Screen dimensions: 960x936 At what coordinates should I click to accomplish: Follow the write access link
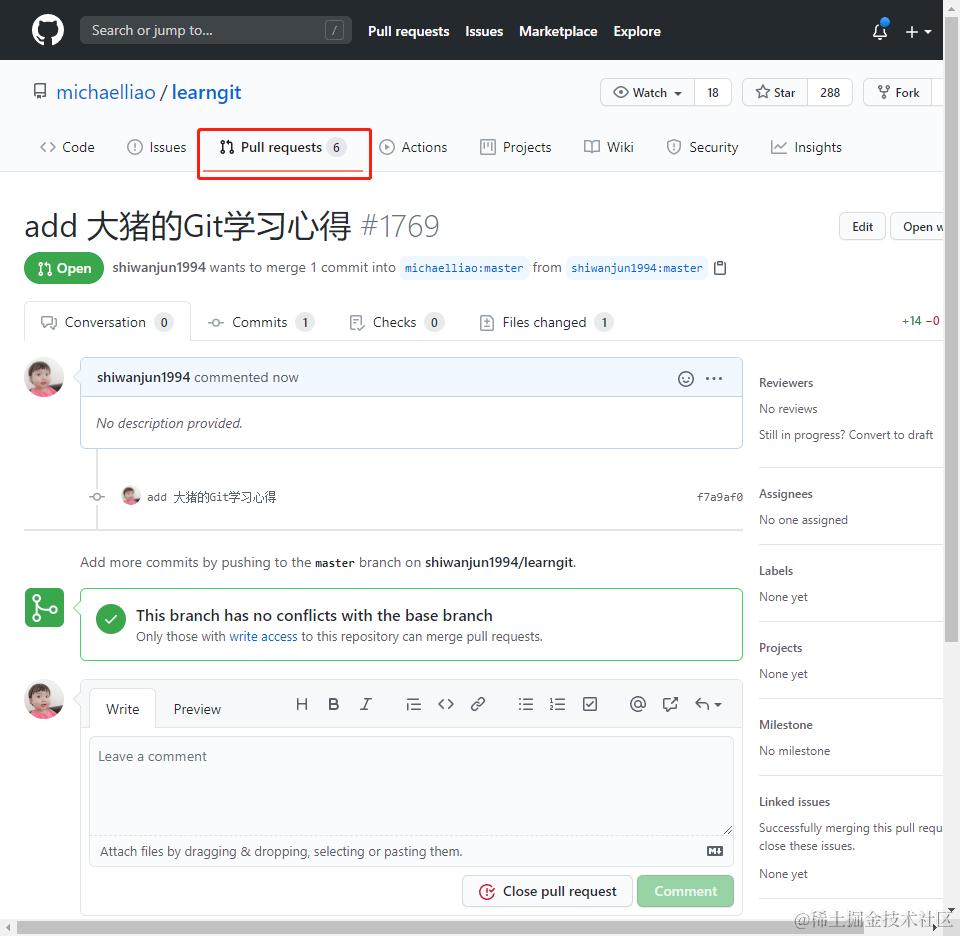pos(263,637)
